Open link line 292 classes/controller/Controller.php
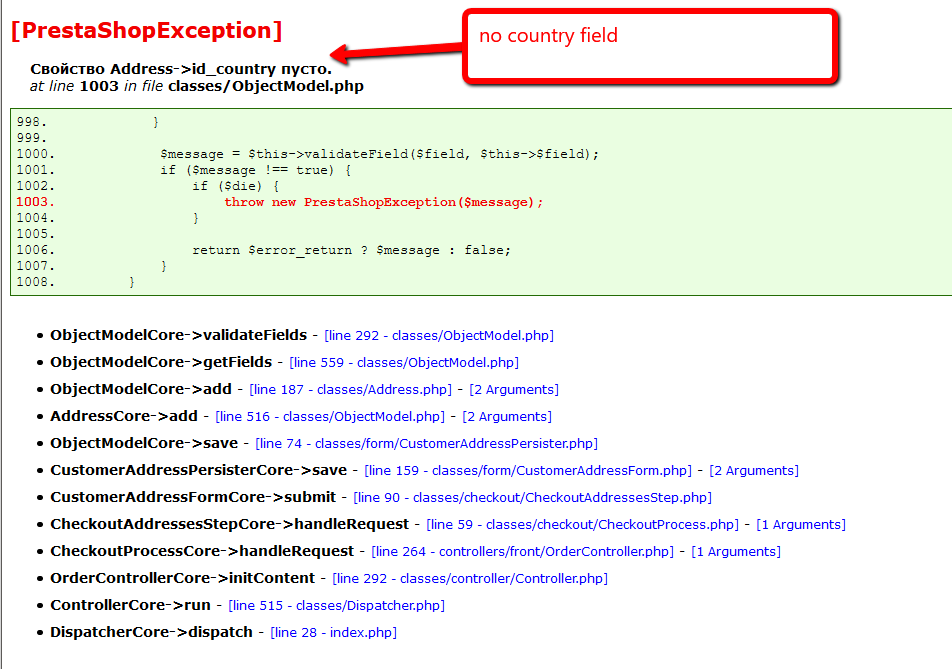Image resolution: width=952 pixels, height=669 pixels. click(x=470, y=579)
